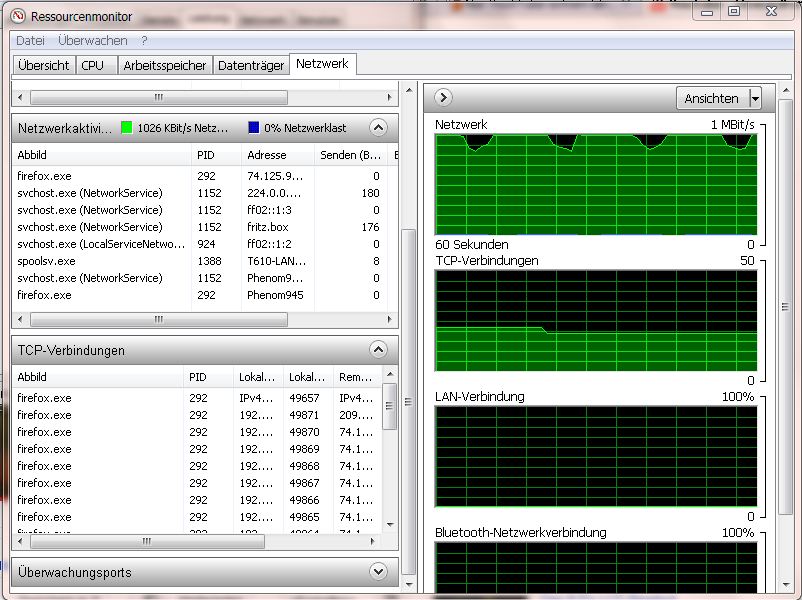This screenshot has width=802, height=600.
Task: Open the Datei menu
Action: (x=30, y=40)
